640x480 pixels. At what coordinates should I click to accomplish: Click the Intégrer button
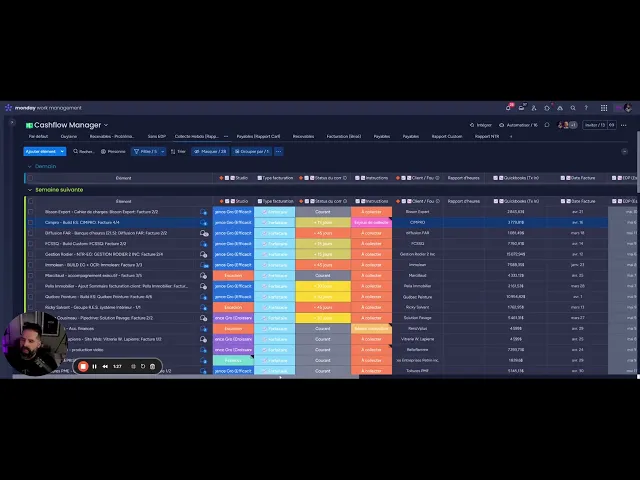pyautogui.click(x=481, y=125)
